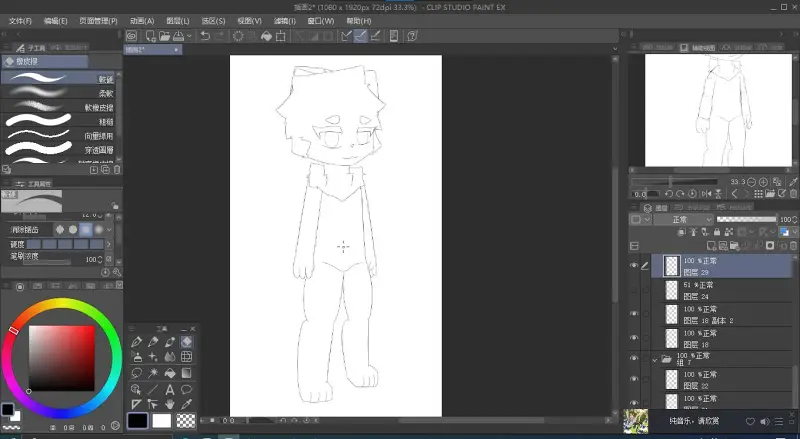Zoom out navigator with minus button

pyautogui.click(x=752, y=182)
